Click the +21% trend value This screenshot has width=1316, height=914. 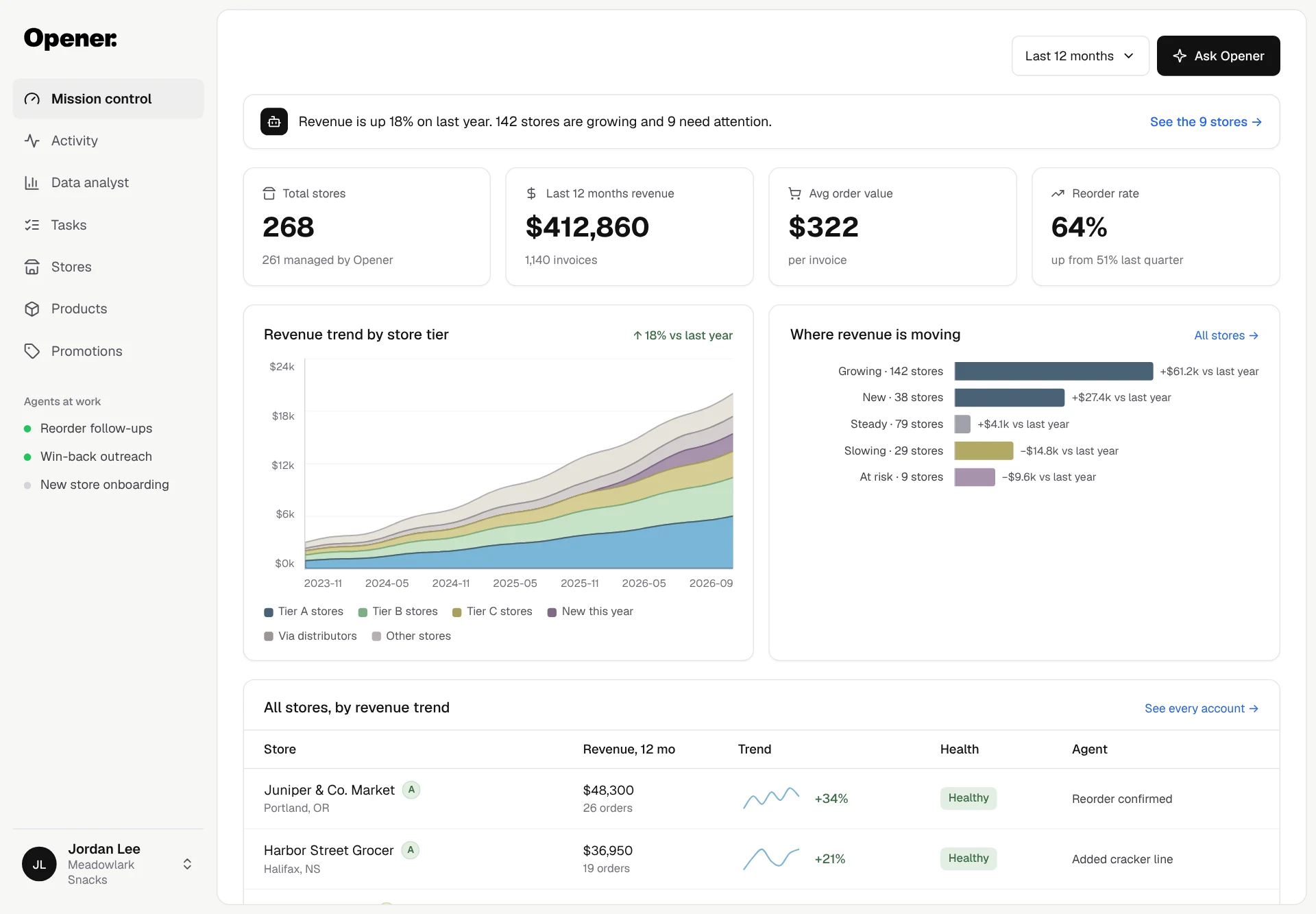tap(829, 858)
